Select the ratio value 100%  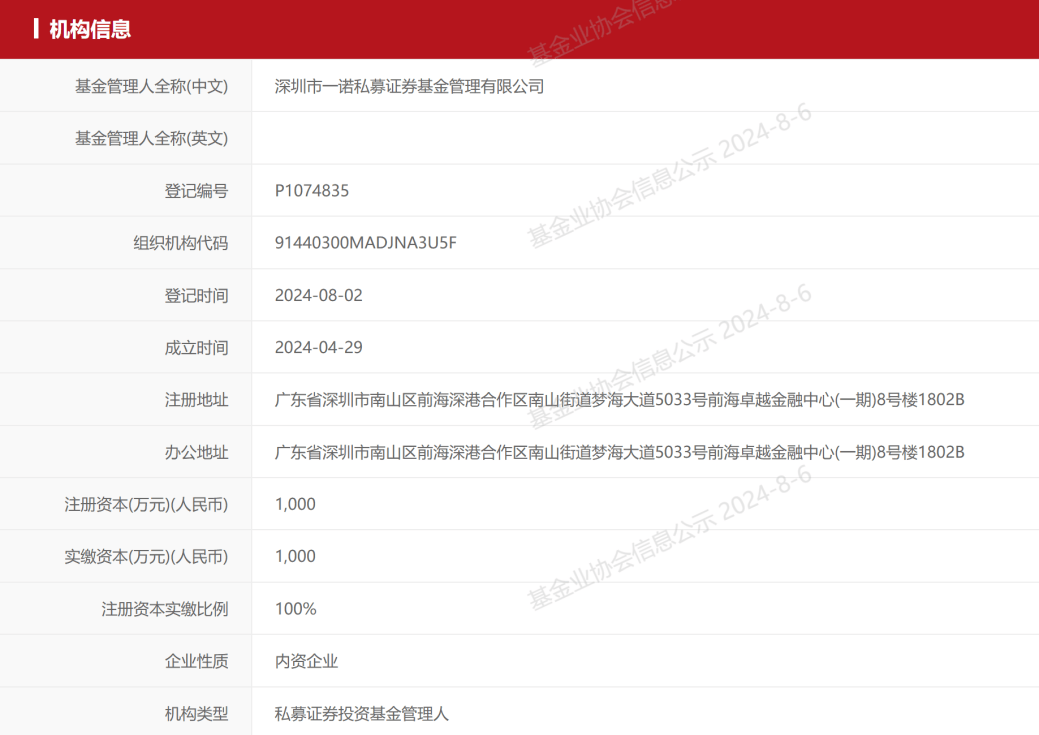tap(296, 609)
